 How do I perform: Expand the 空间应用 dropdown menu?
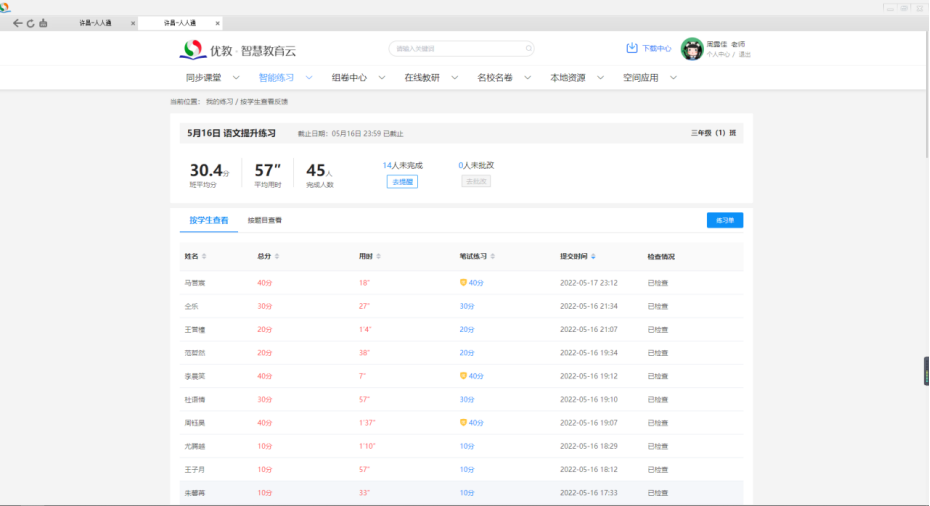point(673,78)
